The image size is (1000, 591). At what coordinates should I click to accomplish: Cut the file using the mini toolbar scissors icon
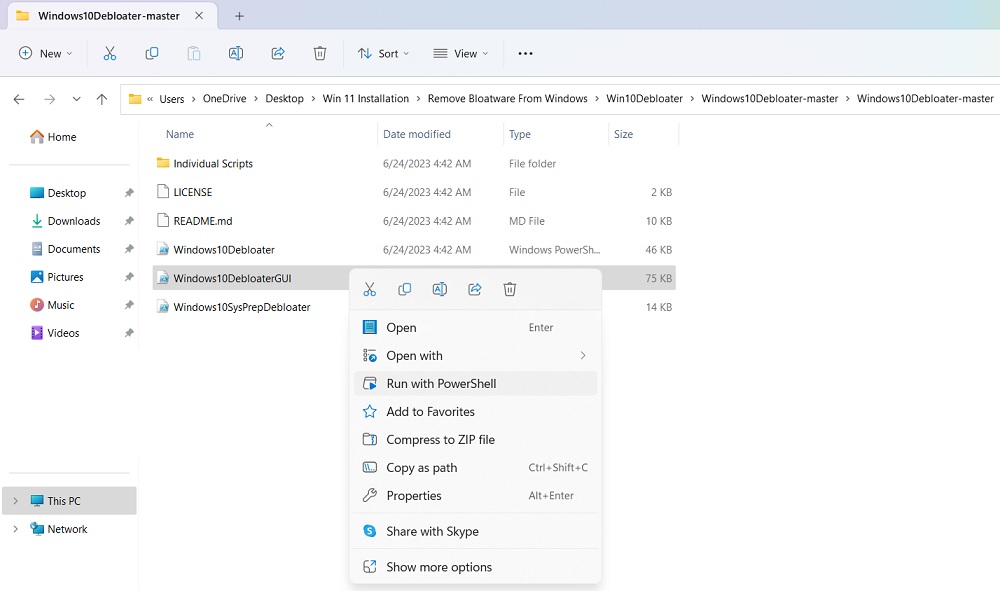point(370,288)
